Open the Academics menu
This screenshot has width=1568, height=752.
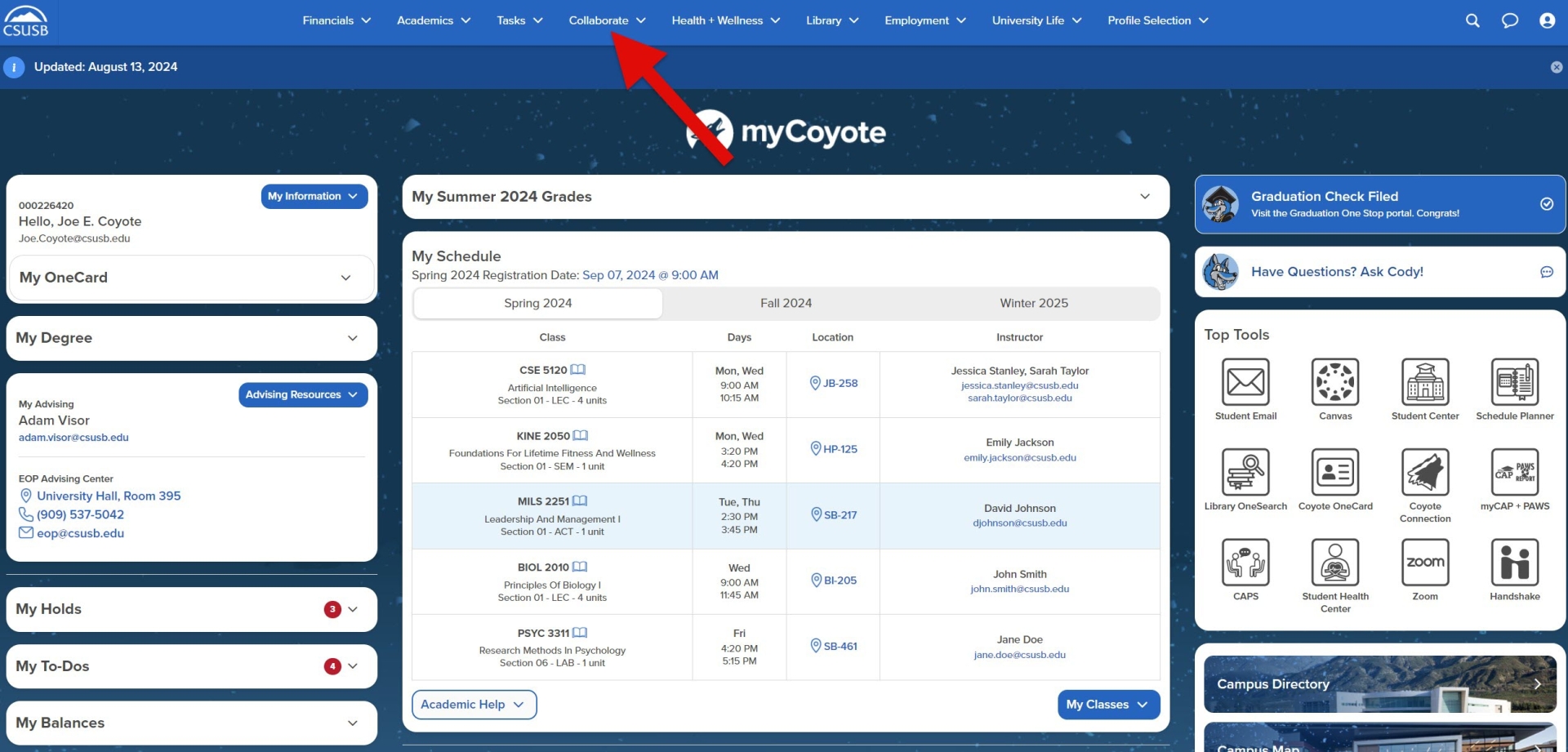(434, 20)
